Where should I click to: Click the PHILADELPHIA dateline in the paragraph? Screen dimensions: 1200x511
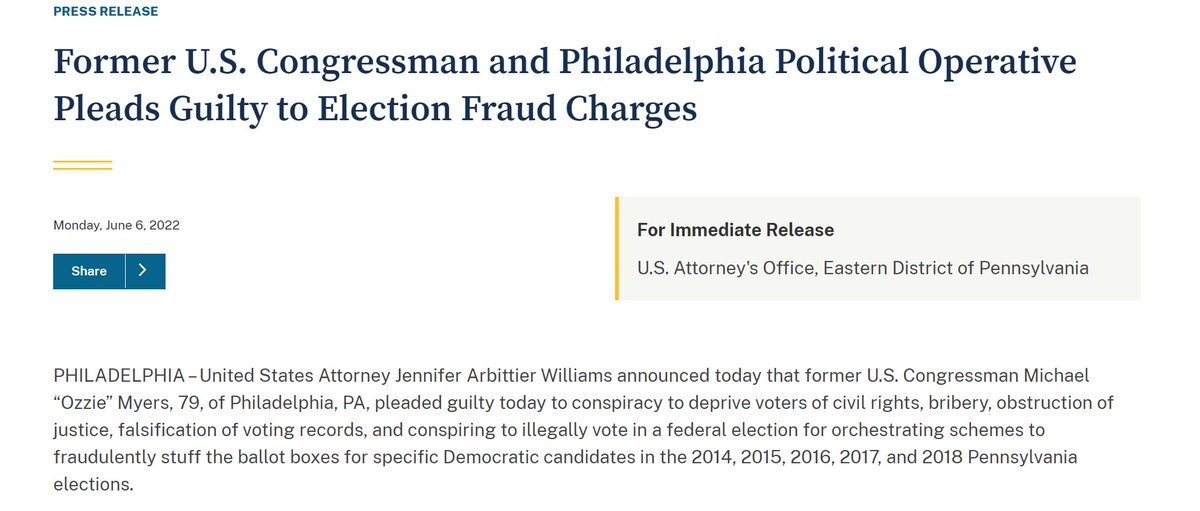click(118, 376)
